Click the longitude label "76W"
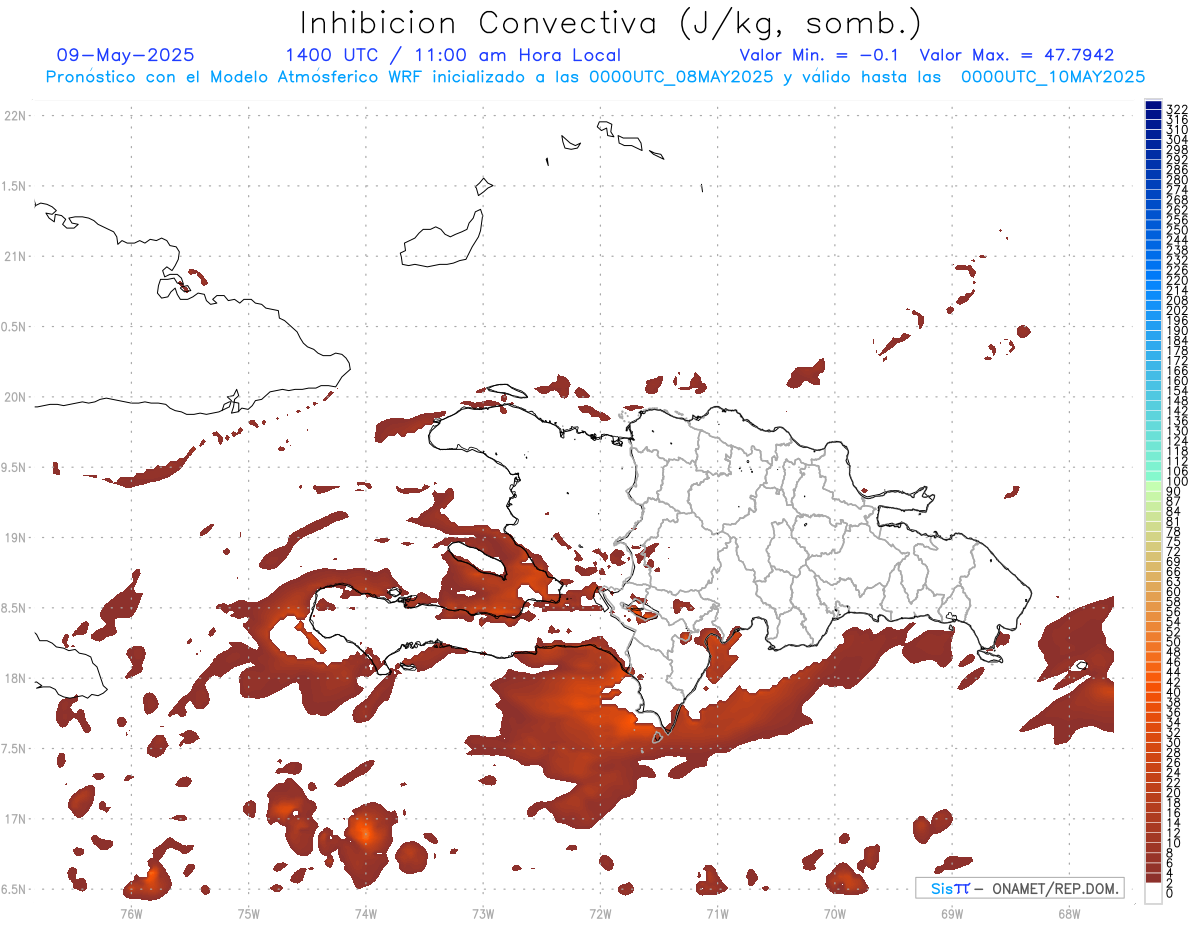This screenshot has height=927, width=1200. (131, 913)
